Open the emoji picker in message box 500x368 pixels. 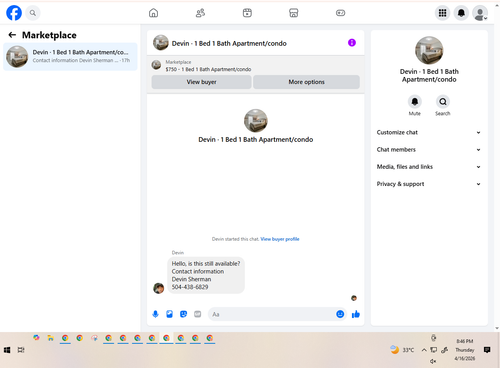click(x=340, y=314)
